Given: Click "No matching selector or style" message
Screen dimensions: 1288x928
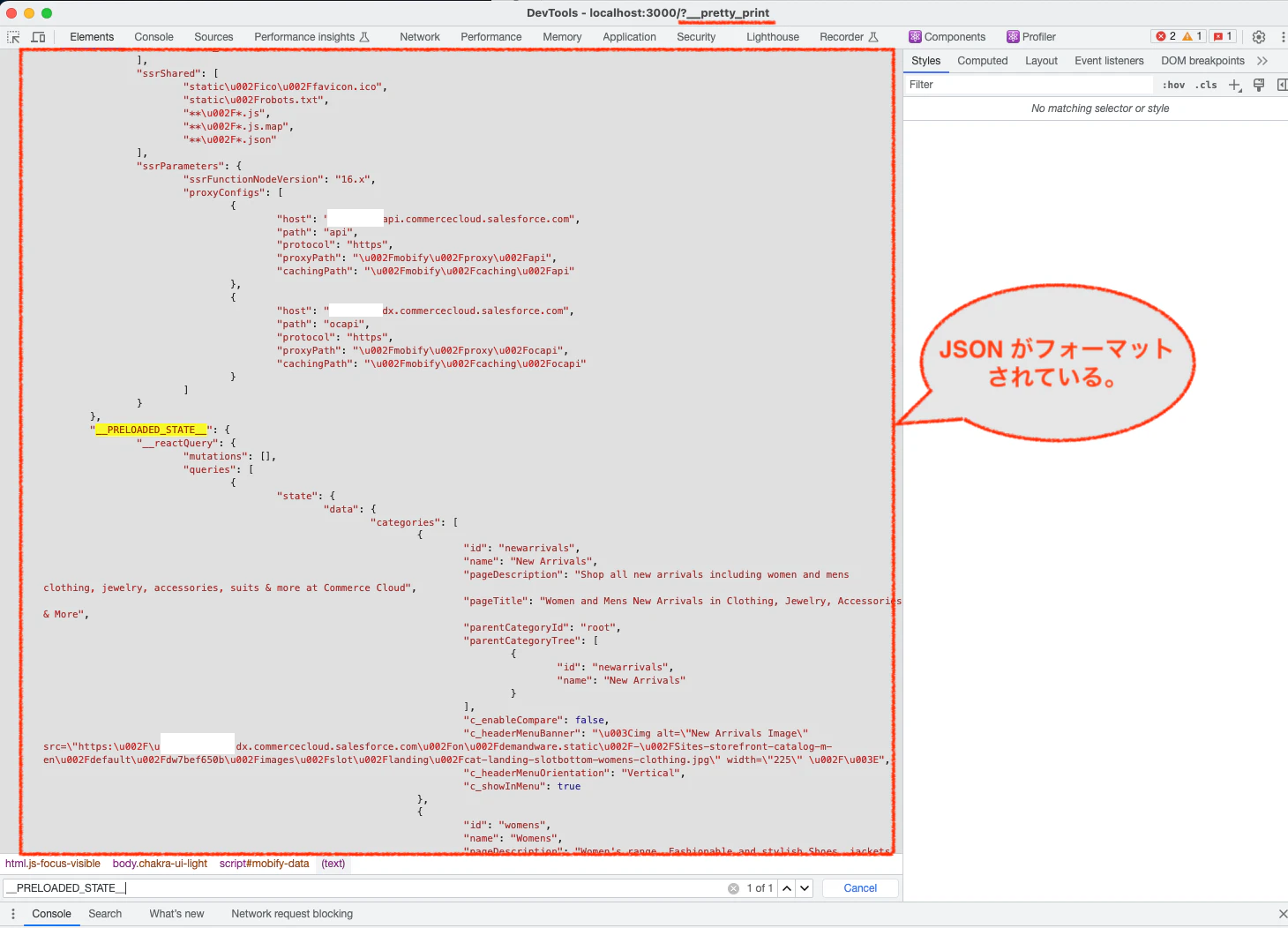Looking at the screenshot, I should 1100,109.
